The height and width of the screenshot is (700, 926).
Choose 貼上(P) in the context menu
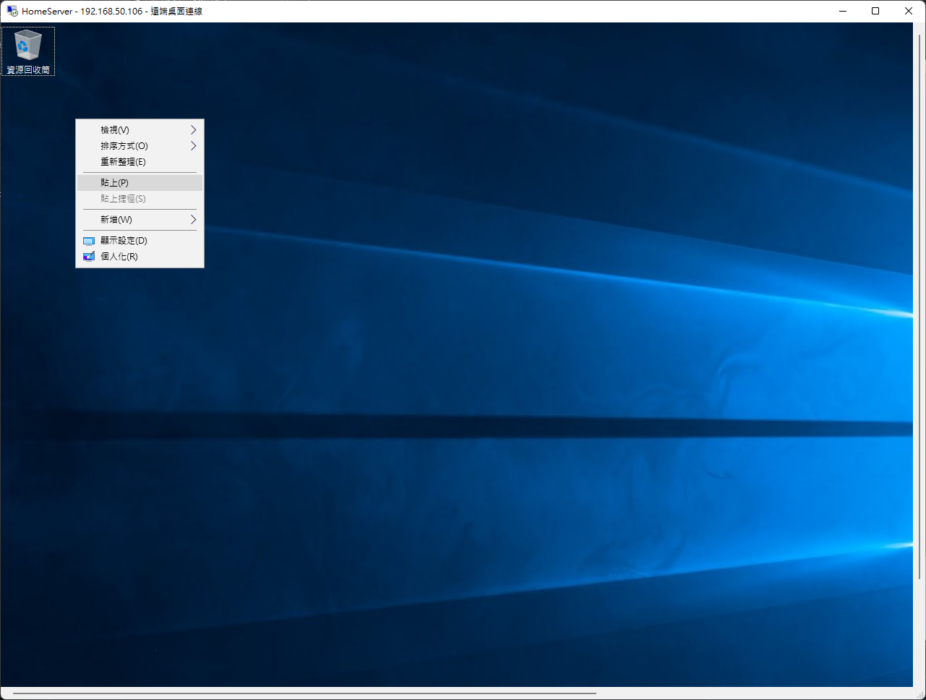click(x=140, y=183)
